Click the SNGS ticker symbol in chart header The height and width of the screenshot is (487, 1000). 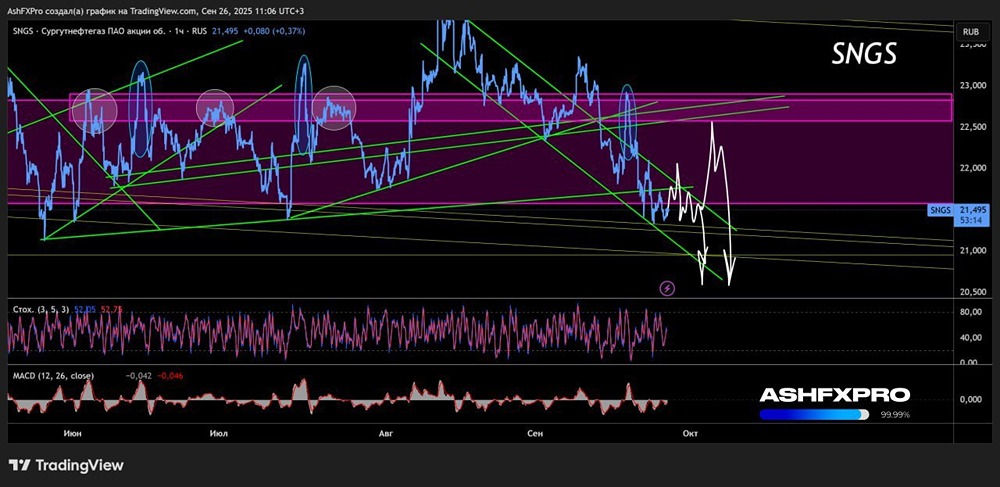24,31
